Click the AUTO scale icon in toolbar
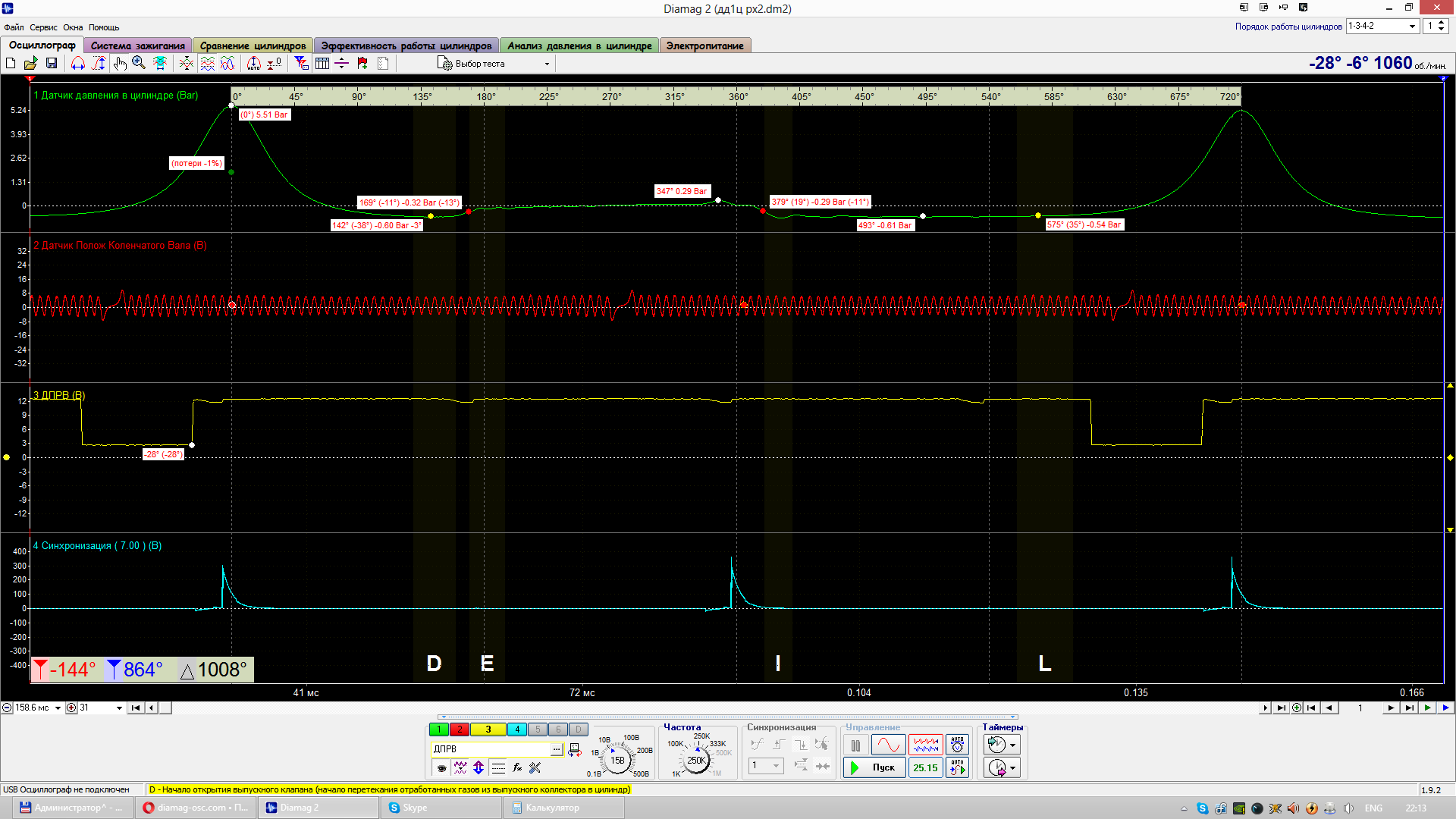Viewport: 1456px width, 819px height. coord(254,64)
